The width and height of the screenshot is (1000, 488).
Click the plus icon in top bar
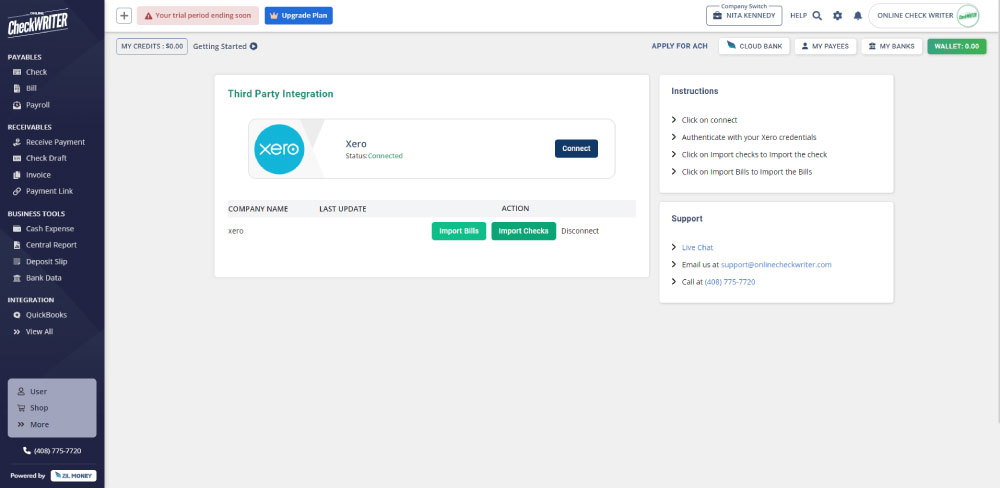tap(124, 16)
